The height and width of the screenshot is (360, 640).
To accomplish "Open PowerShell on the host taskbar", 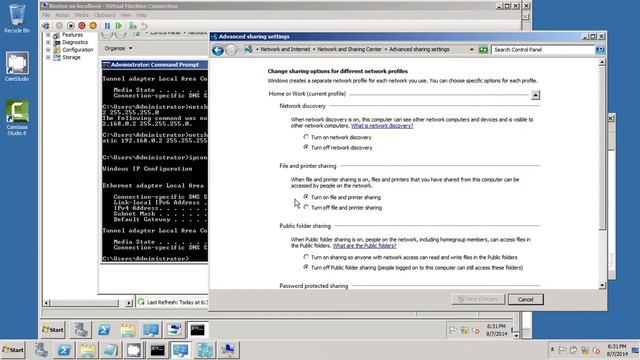I will click(64, 350).
